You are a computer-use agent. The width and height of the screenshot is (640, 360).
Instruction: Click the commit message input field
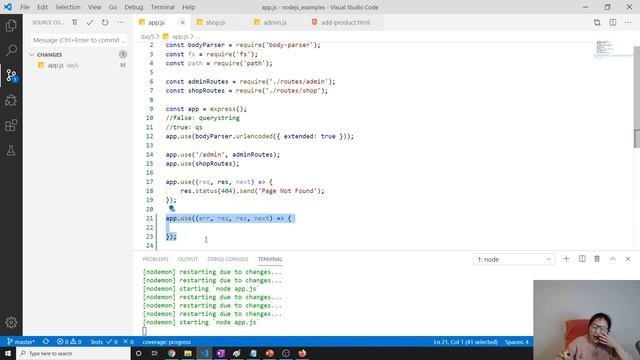click(78, 40)
